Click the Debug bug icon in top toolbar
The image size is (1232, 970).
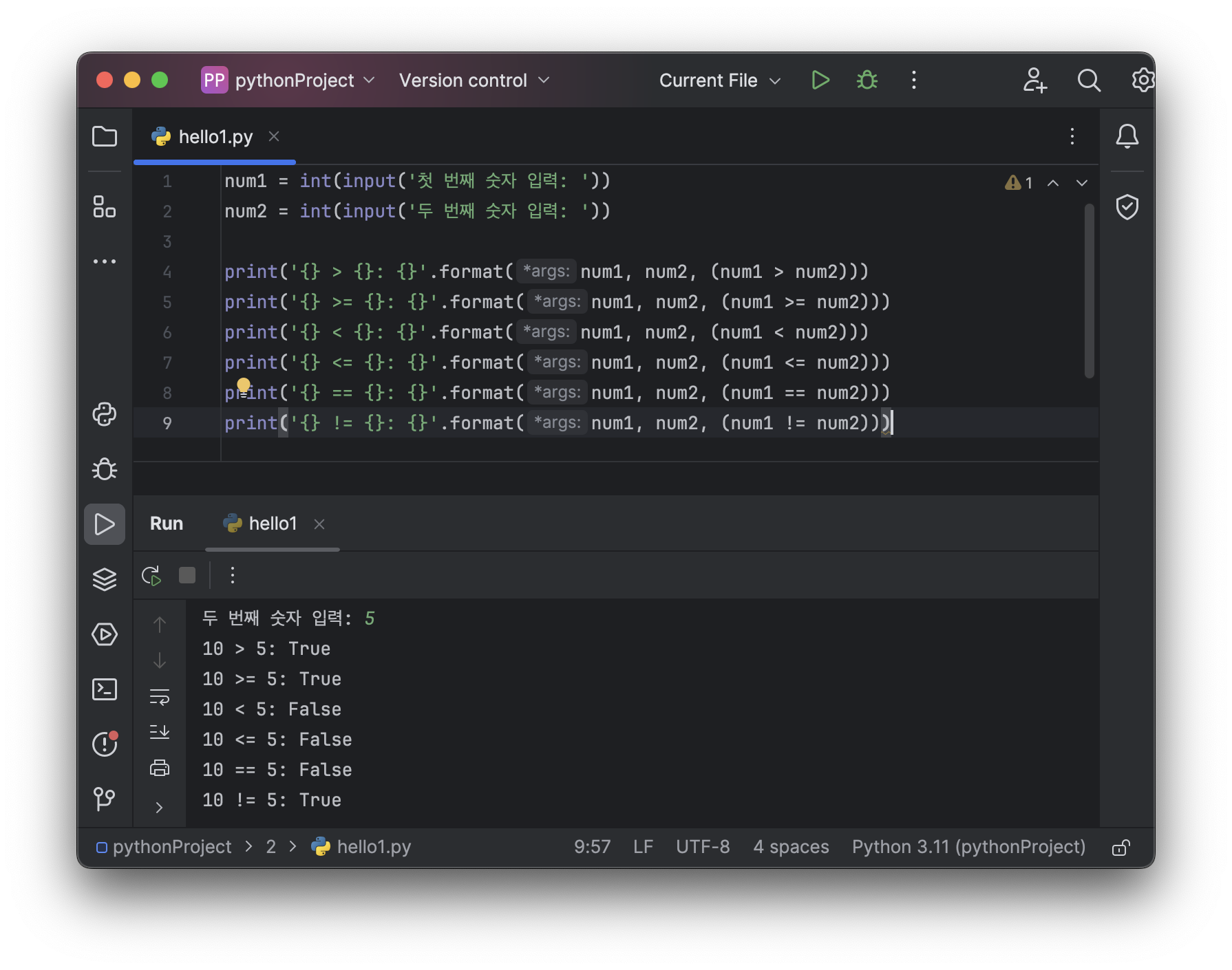point(867,80)
